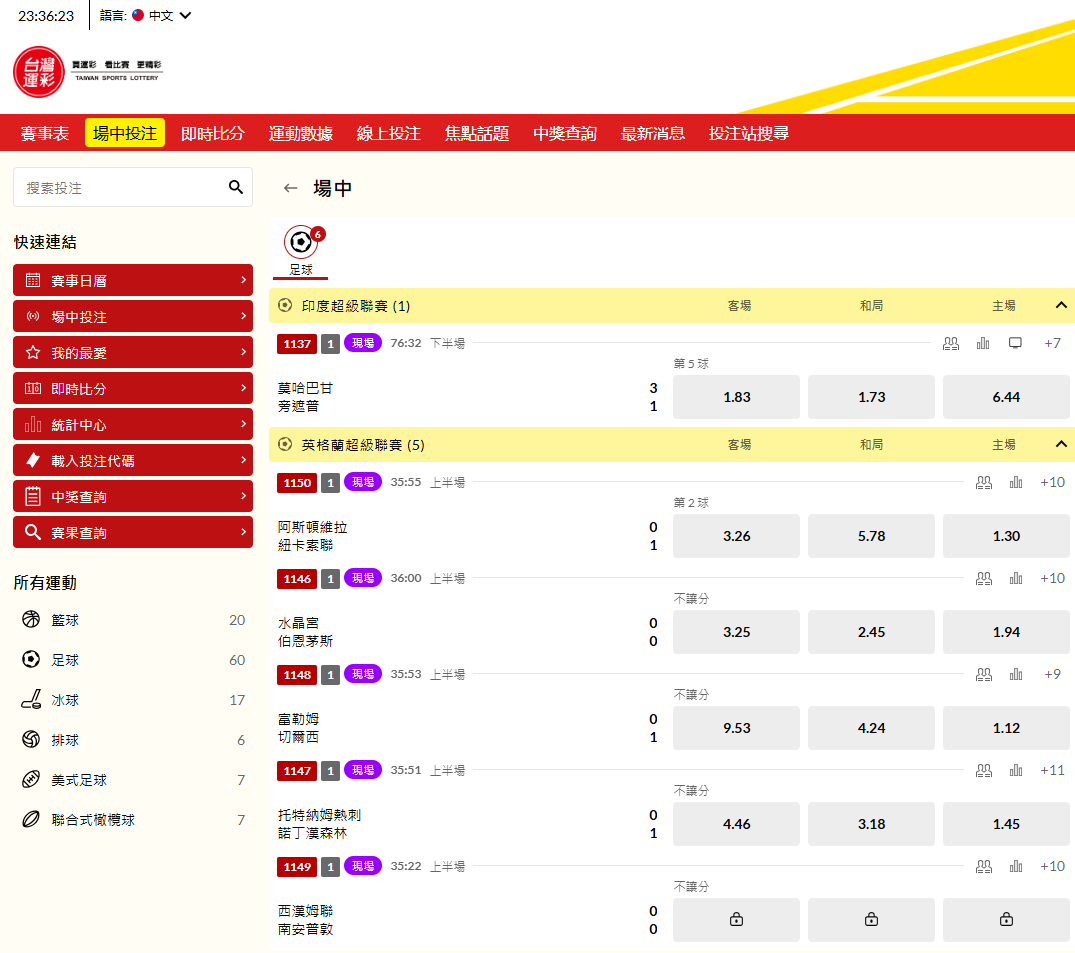Click the Taiwan Sports Lottery logo

[x=87, y=72]
